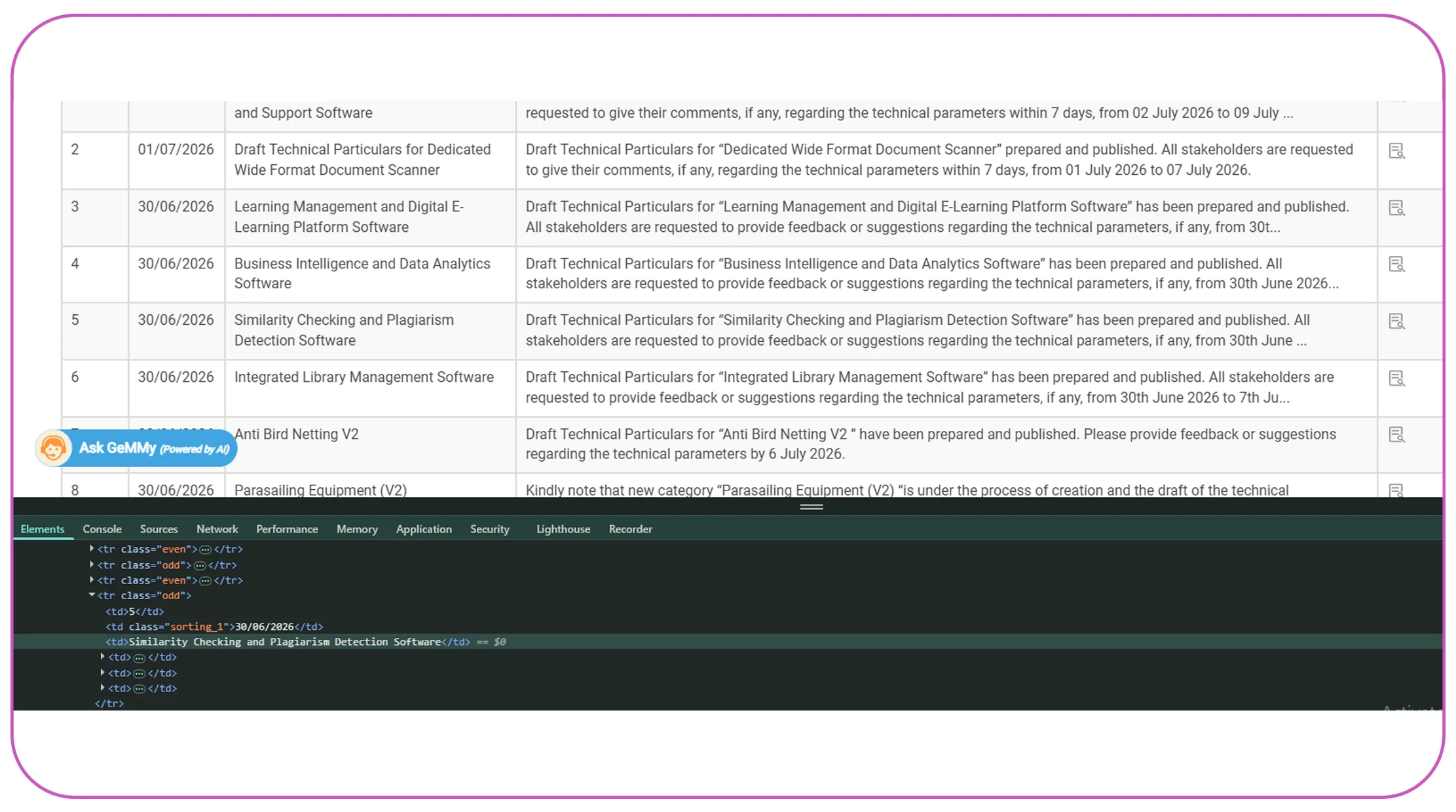Click the Ask GeMMy avatar icon

pos(53,449)
